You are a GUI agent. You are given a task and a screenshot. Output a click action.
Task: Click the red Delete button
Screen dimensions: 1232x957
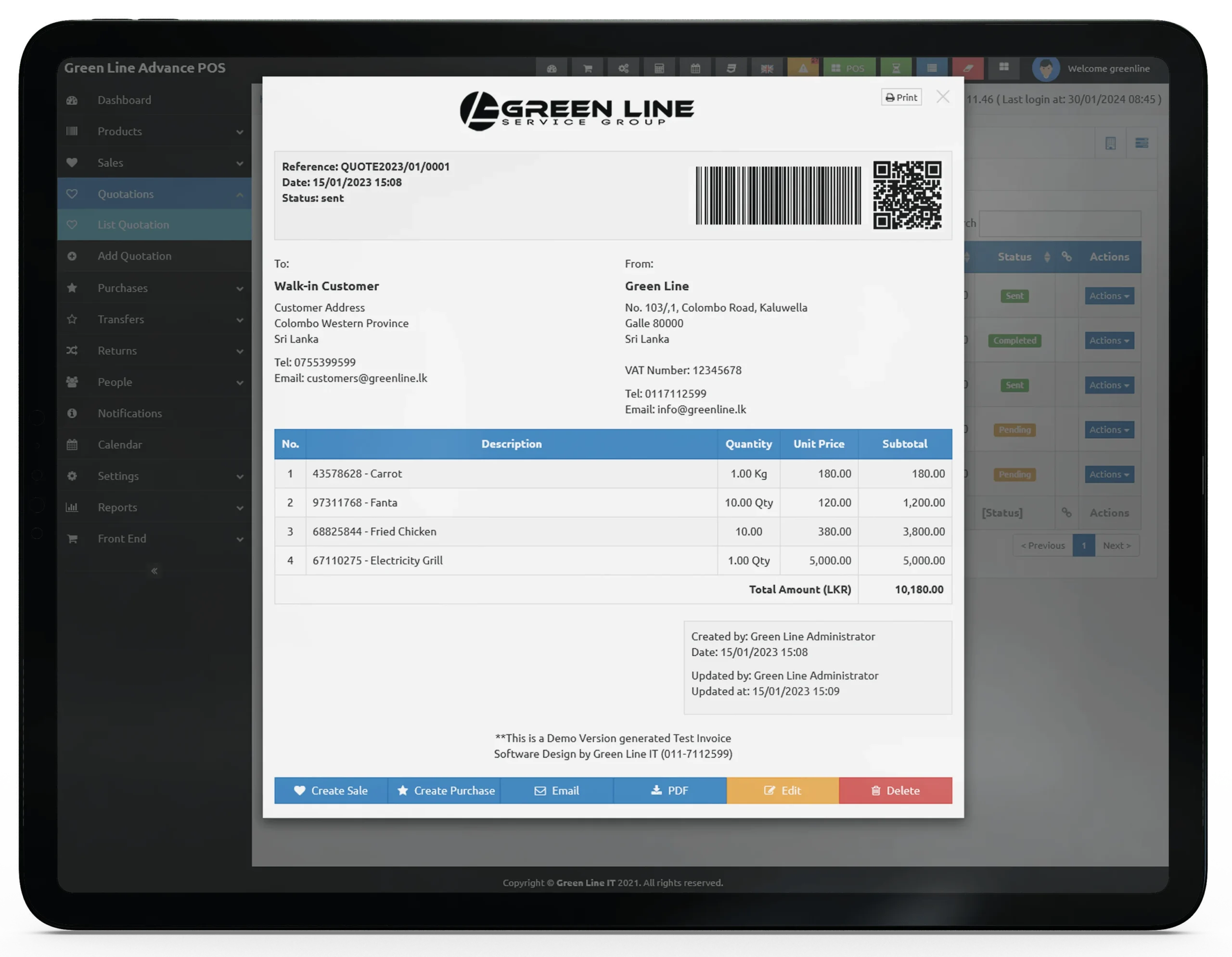pyautogui.click(x=895, y=791)
